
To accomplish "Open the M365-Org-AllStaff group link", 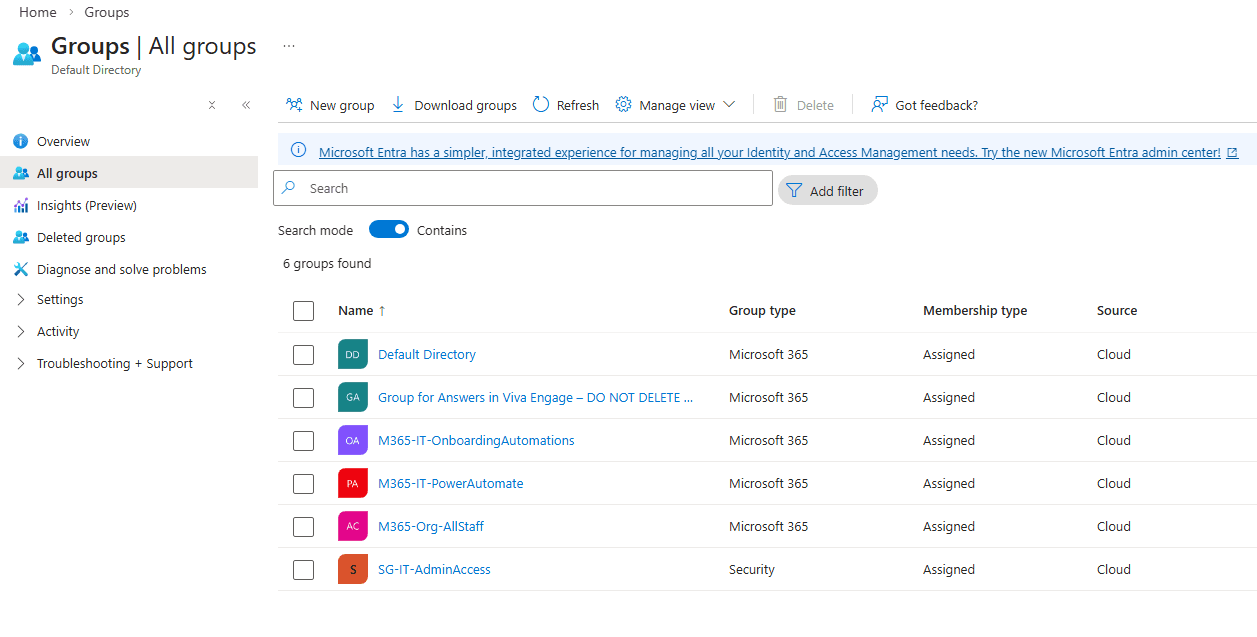I will [x=430, y=527].
